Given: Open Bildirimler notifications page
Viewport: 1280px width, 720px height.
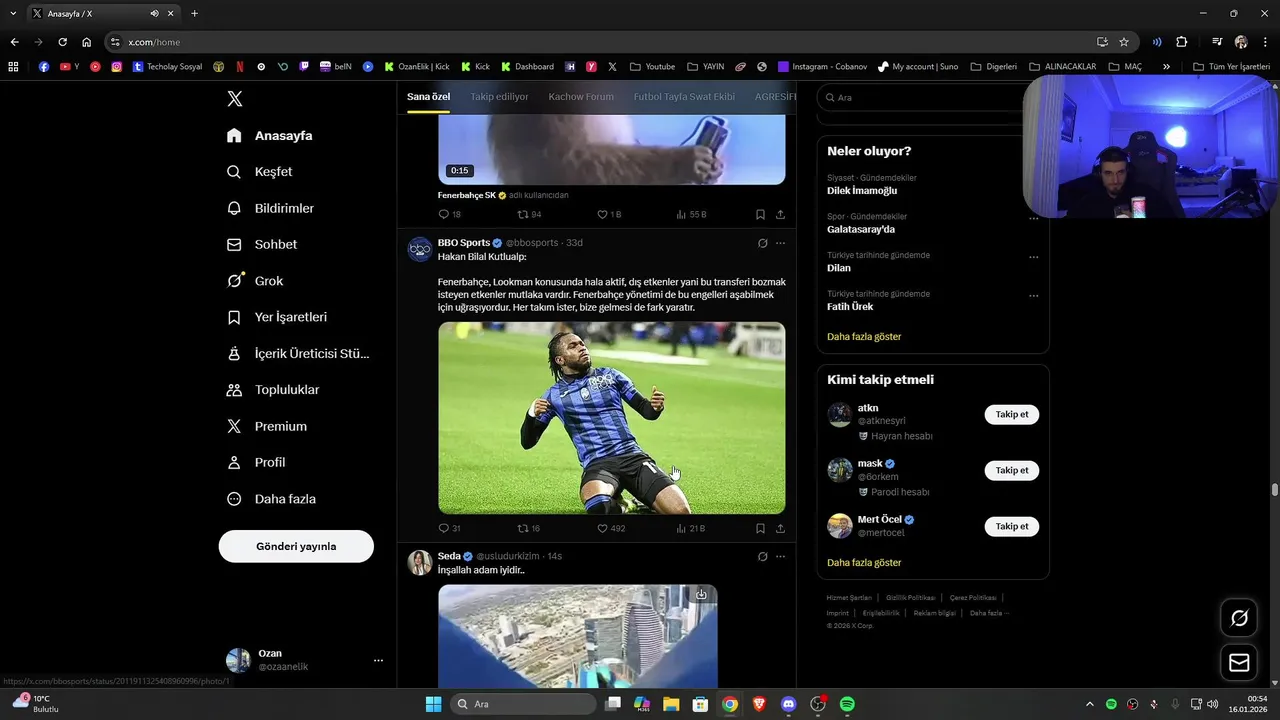Looking at the screenshot, I should [x=271, y=208].
